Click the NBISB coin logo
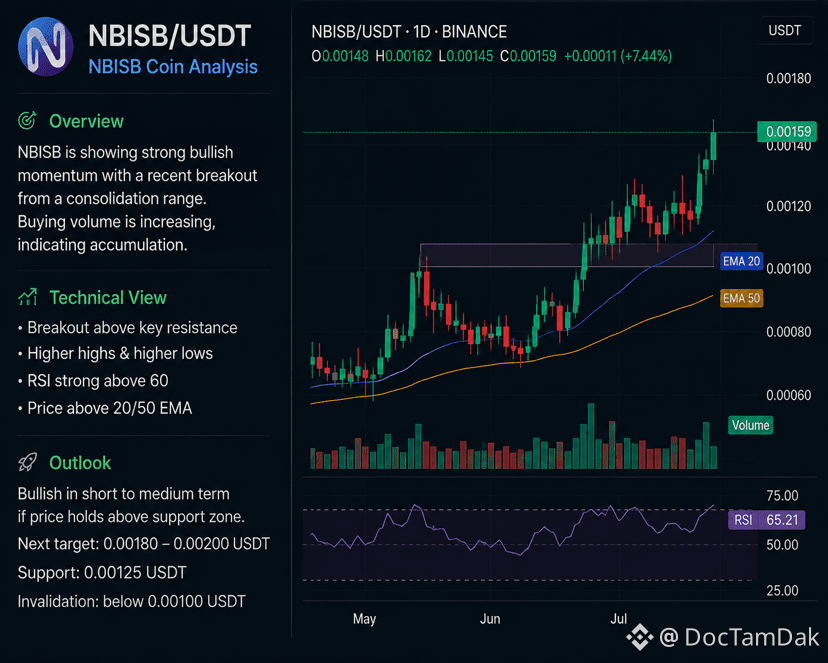This screenshot has height=663, width=828. (x=45, y=46)
